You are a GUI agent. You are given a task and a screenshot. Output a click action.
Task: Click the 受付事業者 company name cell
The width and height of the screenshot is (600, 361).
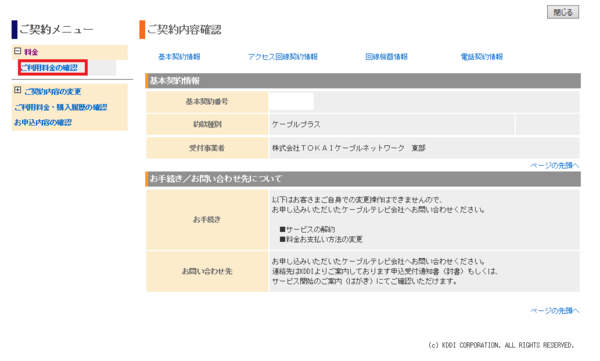pos(424,148)
